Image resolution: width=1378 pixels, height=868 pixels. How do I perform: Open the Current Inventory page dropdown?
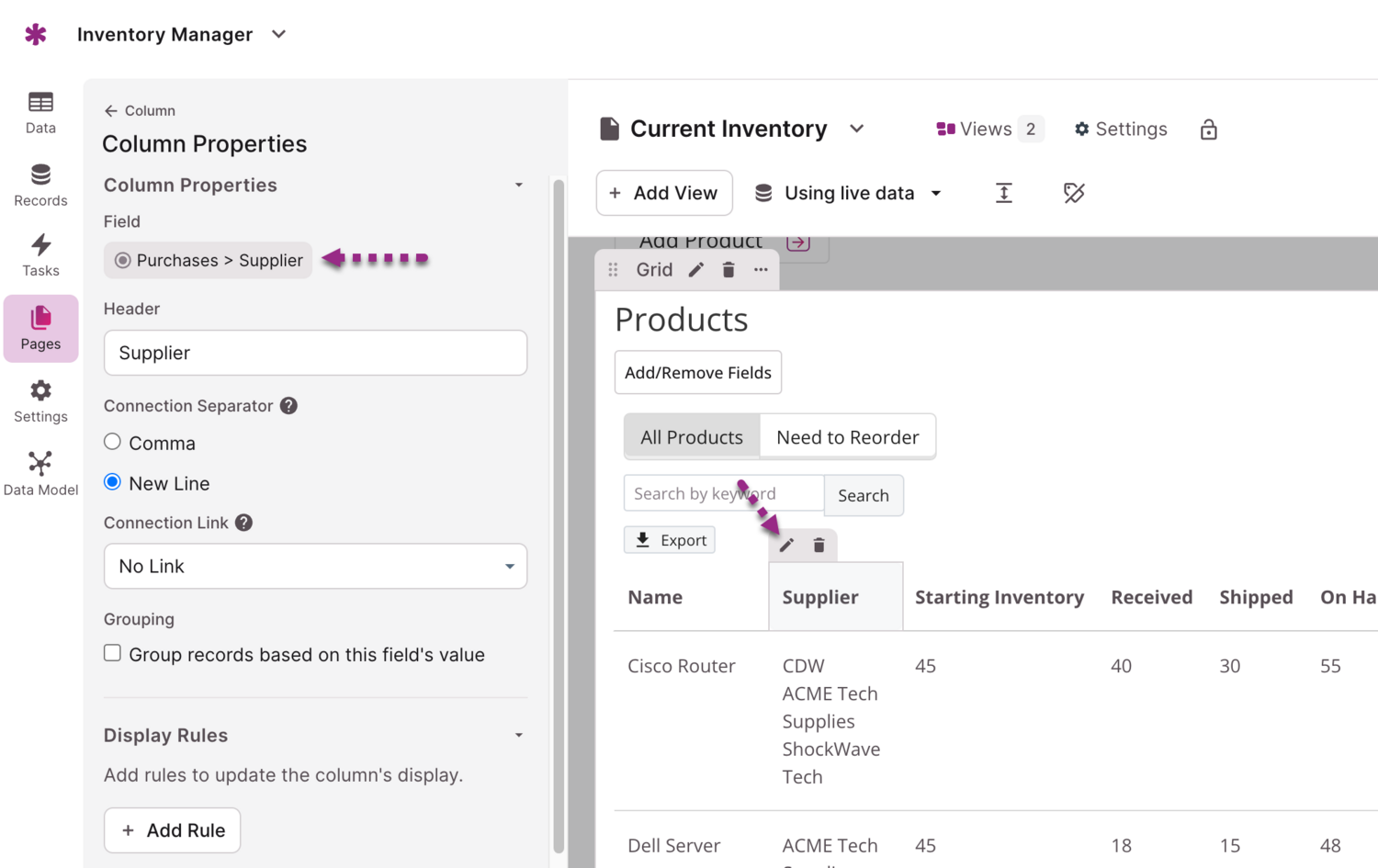pos(856,130)
